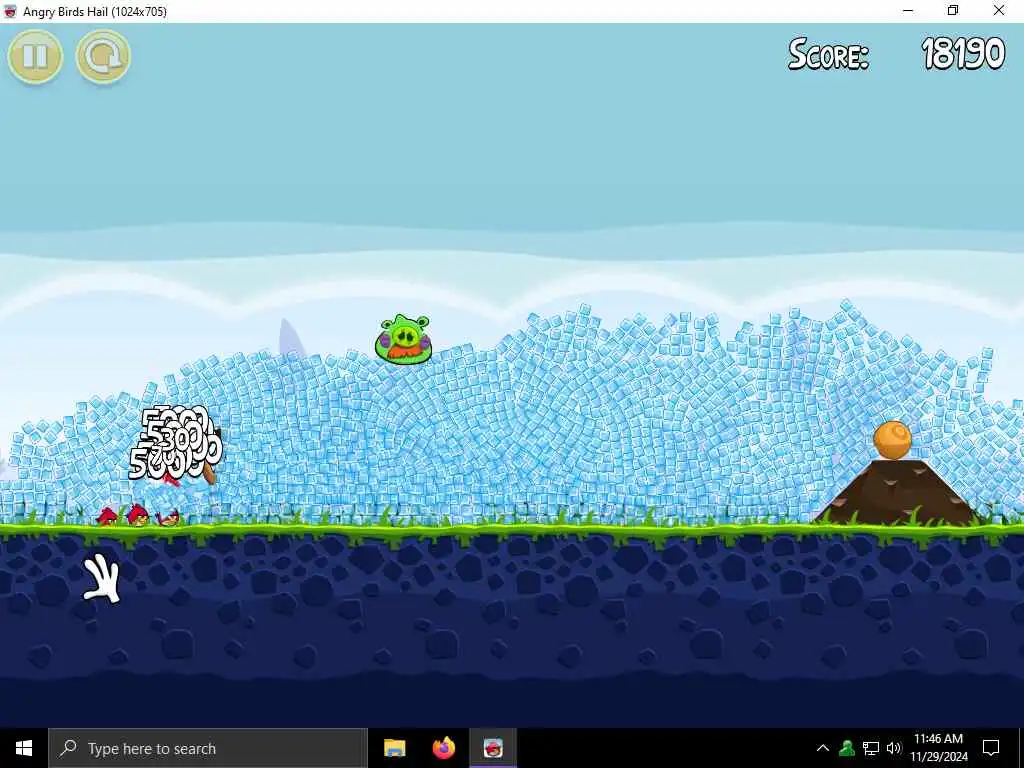The width and height of the screenshot is (1024, 768).
Task: Switch to Angry Birds taskbar icon
Action: (x=493, y=748)
